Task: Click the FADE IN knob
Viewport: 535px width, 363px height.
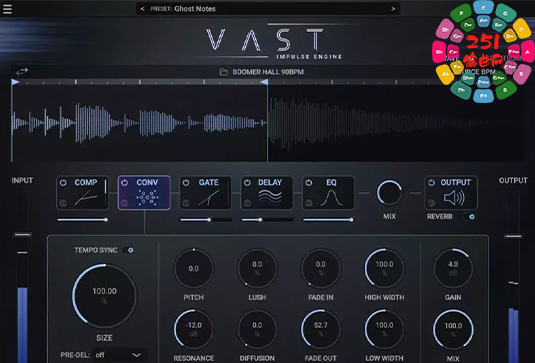Action: (321, 269)
